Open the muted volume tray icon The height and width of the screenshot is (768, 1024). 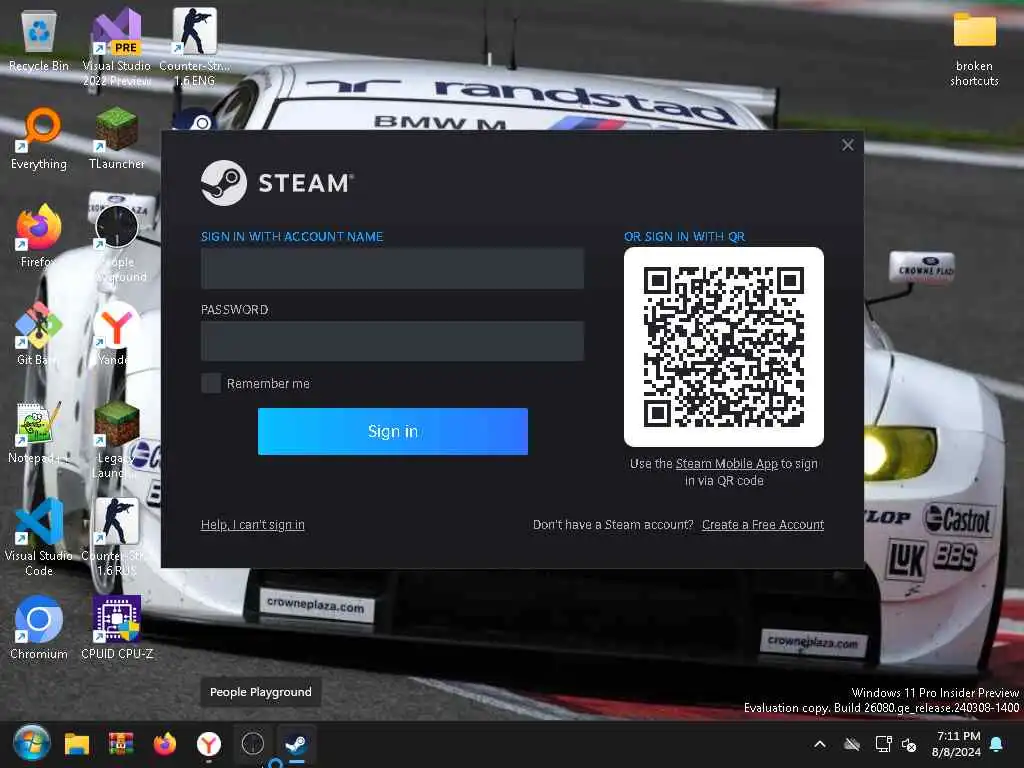coord(909,744)
